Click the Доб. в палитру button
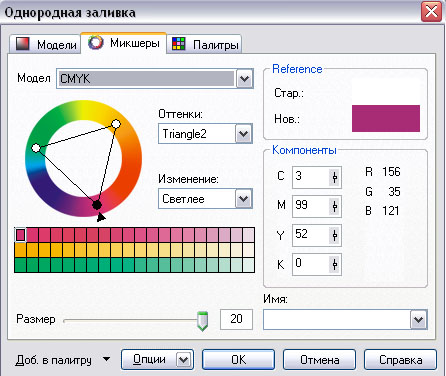The height and width of the screenshot is (376, 446). click(x=53, y=360)
